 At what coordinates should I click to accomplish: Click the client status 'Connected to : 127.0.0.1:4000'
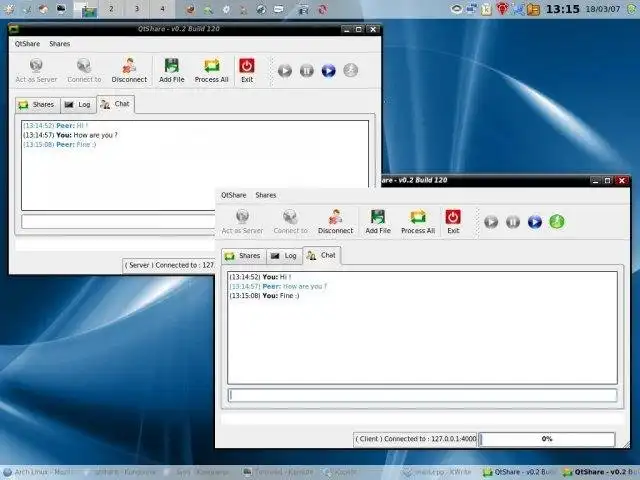pos(415,439)
